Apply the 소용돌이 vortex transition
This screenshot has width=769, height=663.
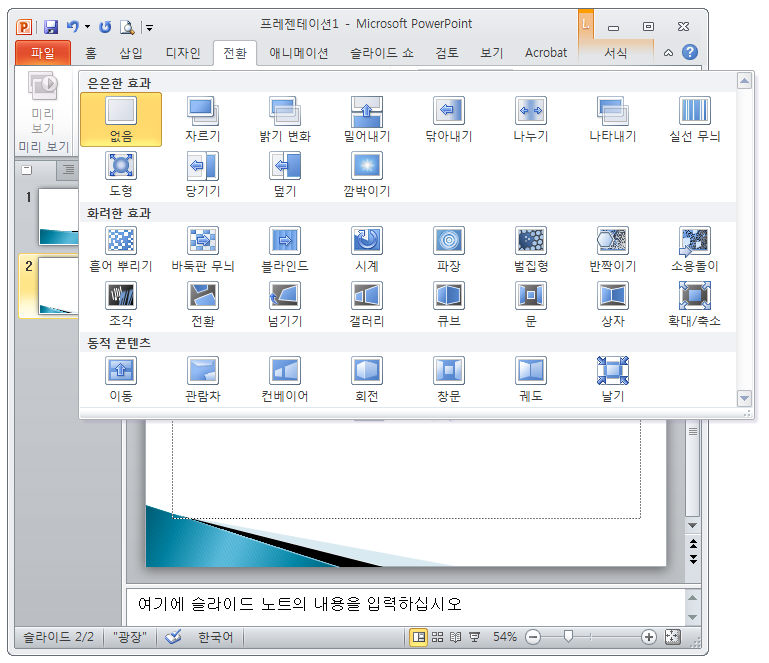coord(694,250)
